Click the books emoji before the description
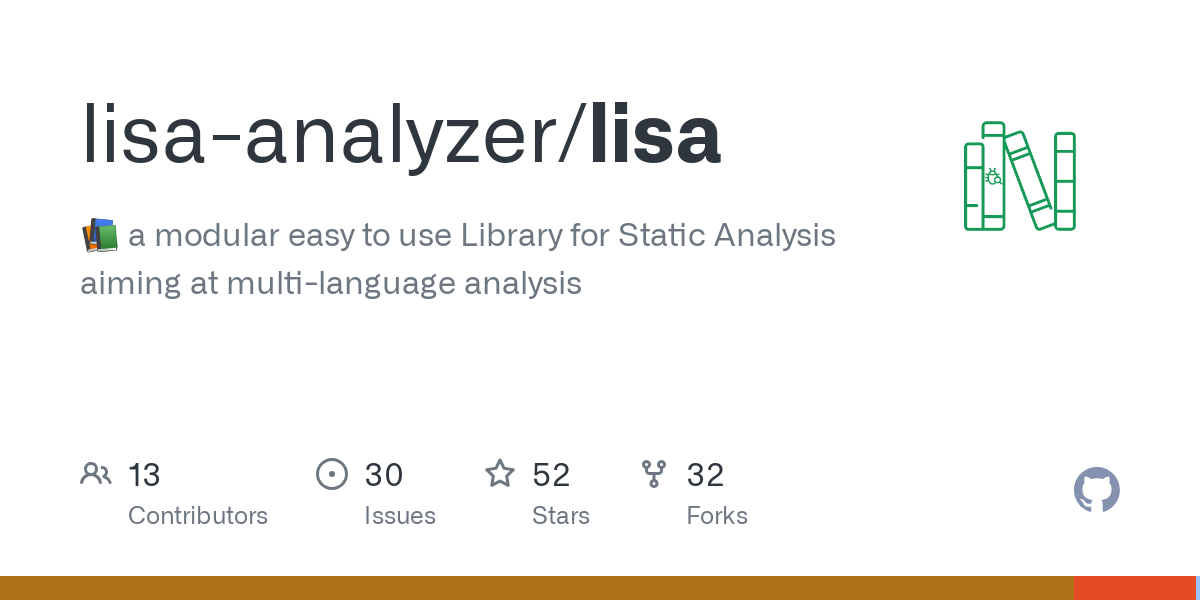This screenshot has height=600, width=1200. (99, 237)
